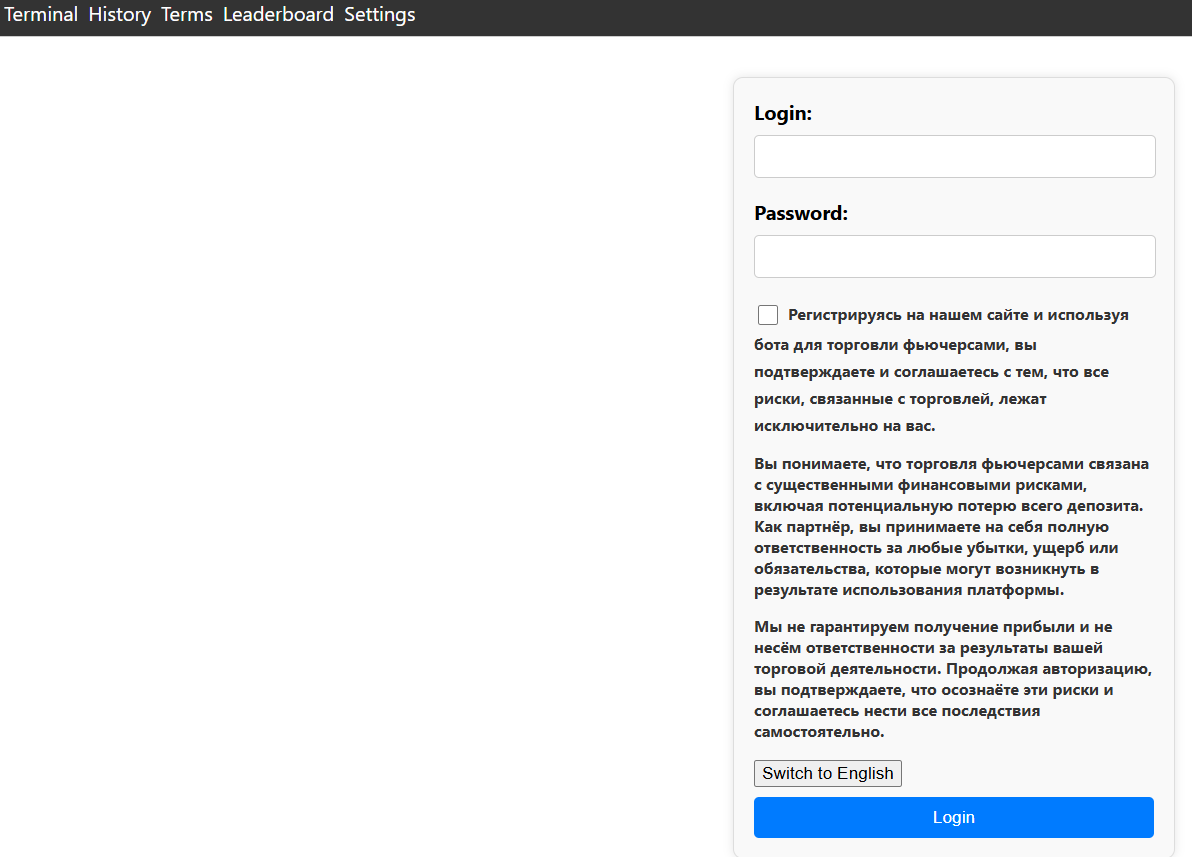Place cursor in the Password field
This screenshot has width=1192, height=857.
[953, 256]
